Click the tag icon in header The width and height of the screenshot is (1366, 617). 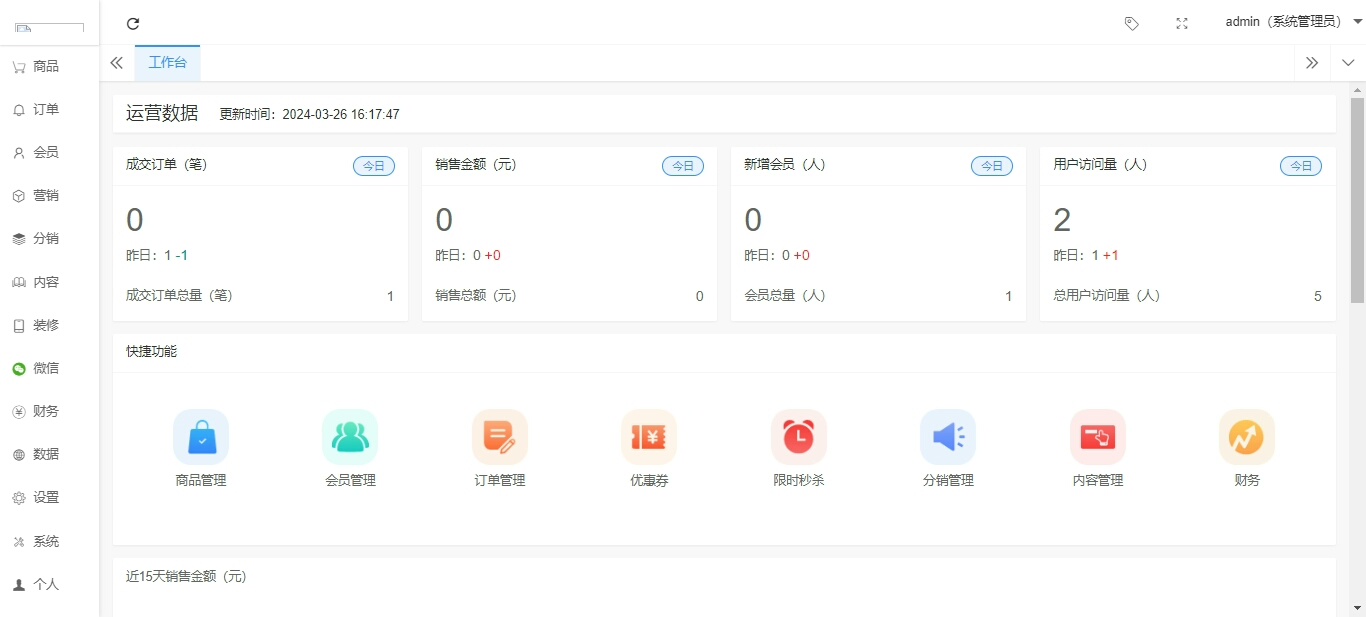tap(1131, 23)
